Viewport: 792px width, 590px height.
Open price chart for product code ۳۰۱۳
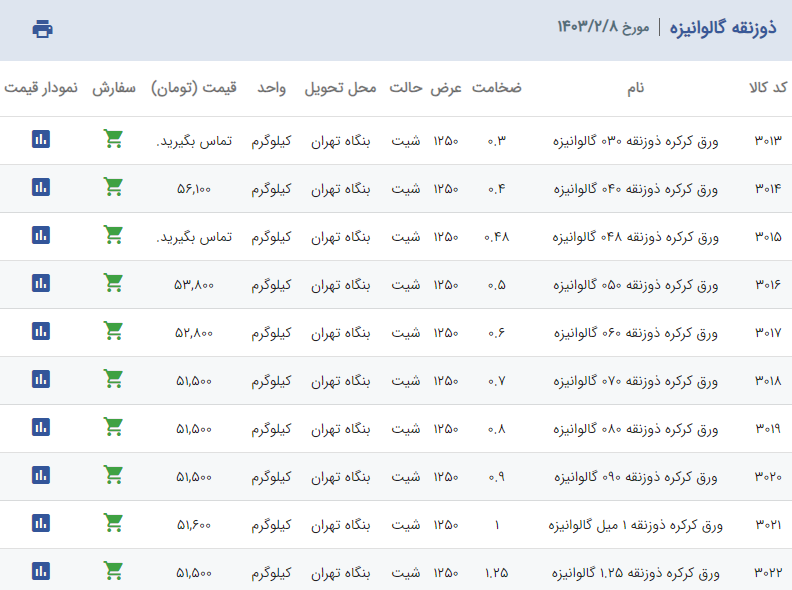[x=41, y=139]
